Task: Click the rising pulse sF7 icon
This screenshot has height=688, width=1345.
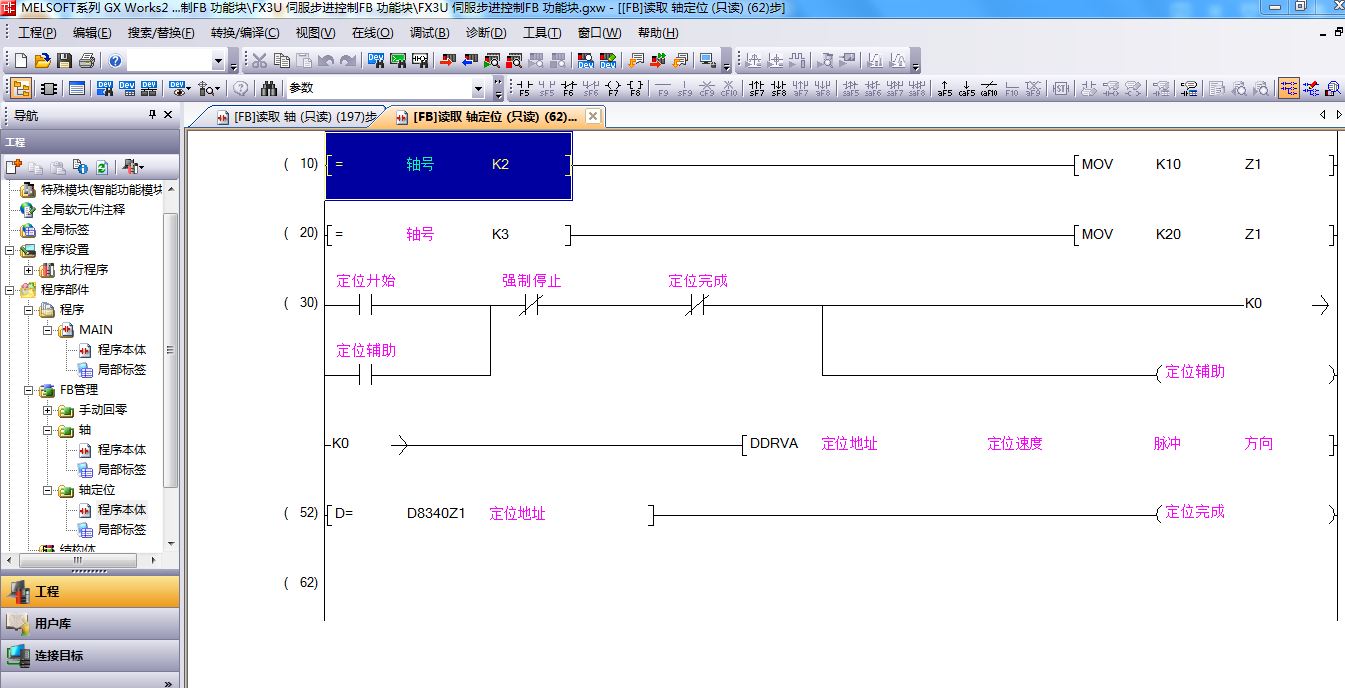Action: pyautogui.click(x=757, y=88)
